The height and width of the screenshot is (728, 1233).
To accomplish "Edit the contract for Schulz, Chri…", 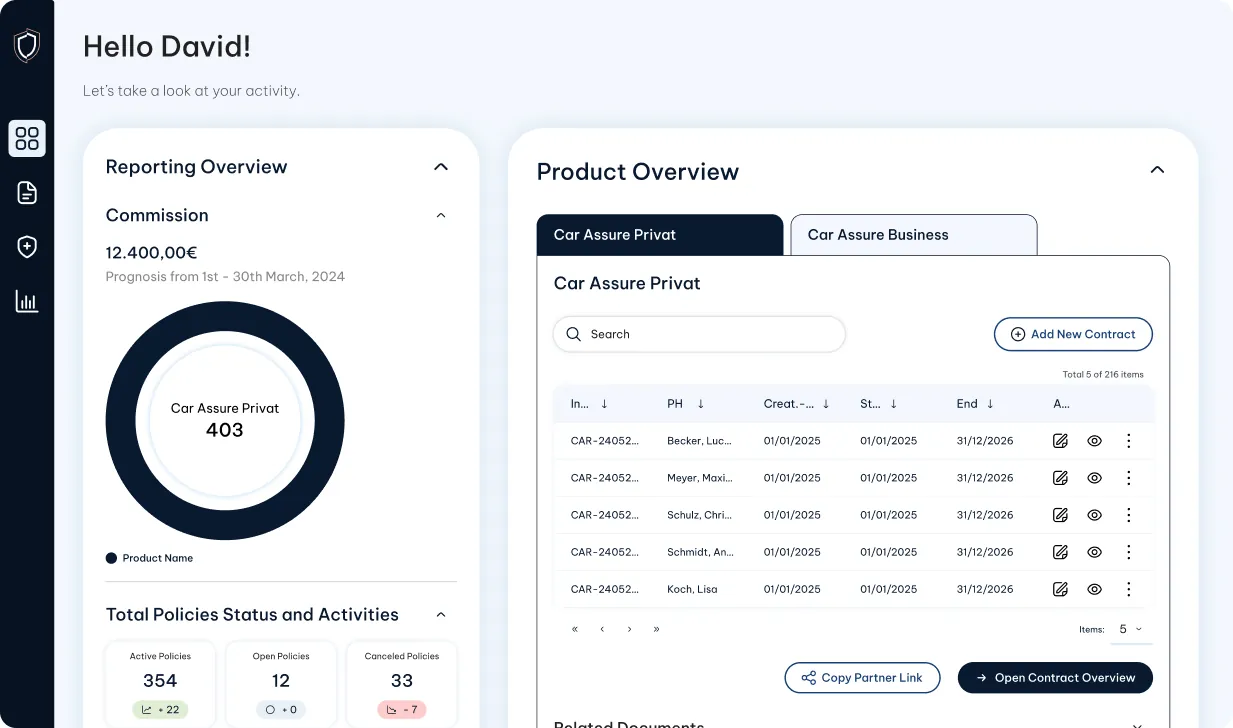I will pos(1060,515).
